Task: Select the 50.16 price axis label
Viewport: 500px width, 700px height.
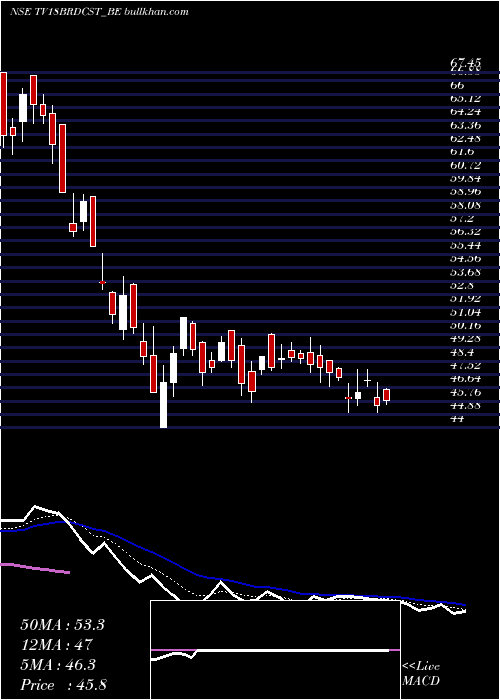Action: (465, 325)
